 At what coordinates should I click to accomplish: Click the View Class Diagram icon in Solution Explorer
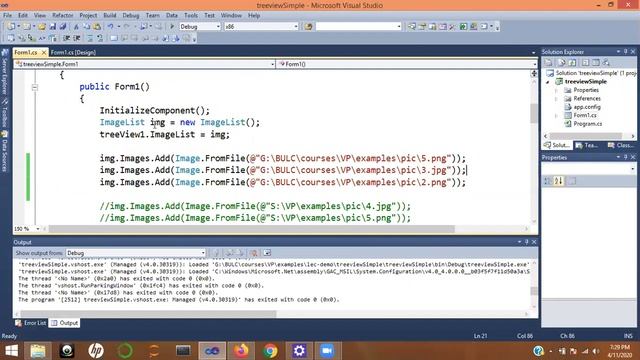[606, 62]
